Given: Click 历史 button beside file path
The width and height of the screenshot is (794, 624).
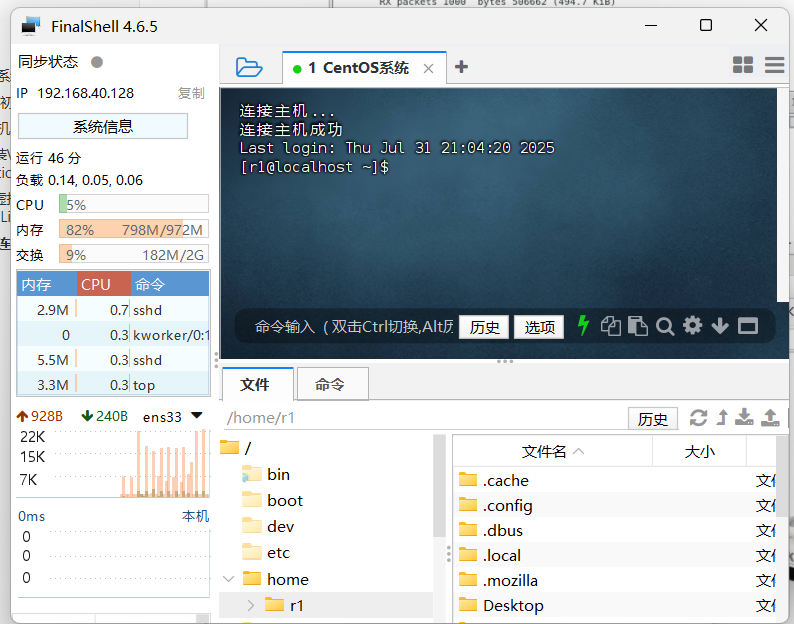Looking at the screenshot, I should (x=653, y=419).
